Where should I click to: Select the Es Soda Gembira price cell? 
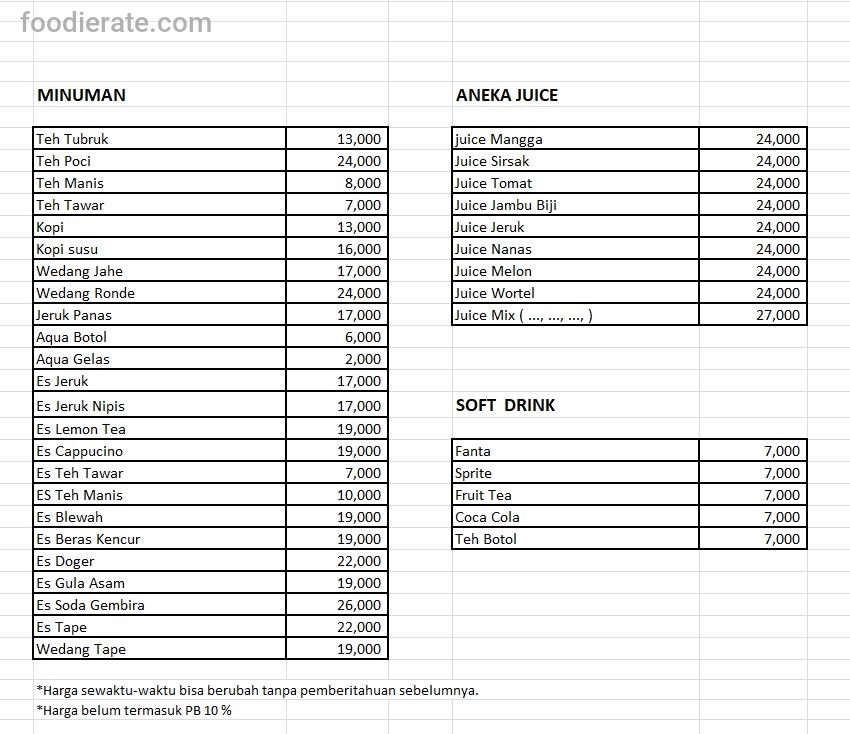click(337, 605)
